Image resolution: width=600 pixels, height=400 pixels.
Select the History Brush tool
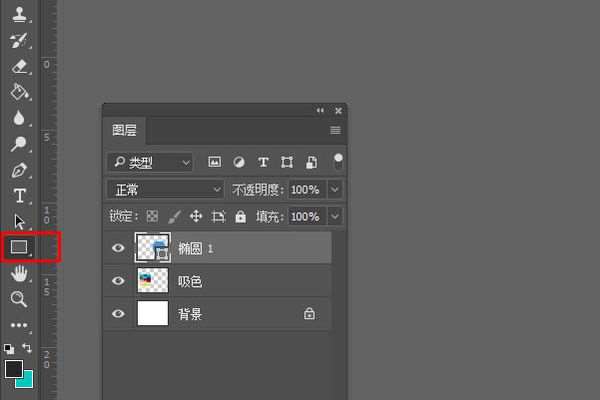tap(19, 40)
